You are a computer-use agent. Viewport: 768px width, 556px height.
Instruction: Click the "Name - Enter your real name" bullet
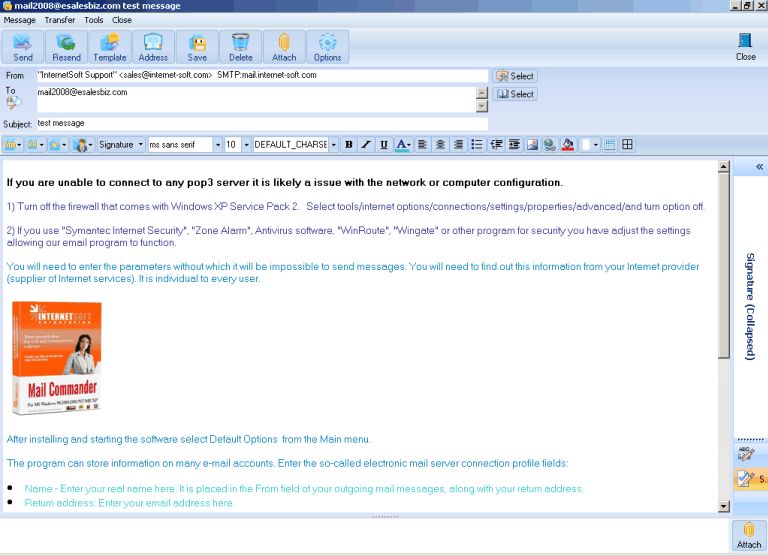[x=304, y=489]
